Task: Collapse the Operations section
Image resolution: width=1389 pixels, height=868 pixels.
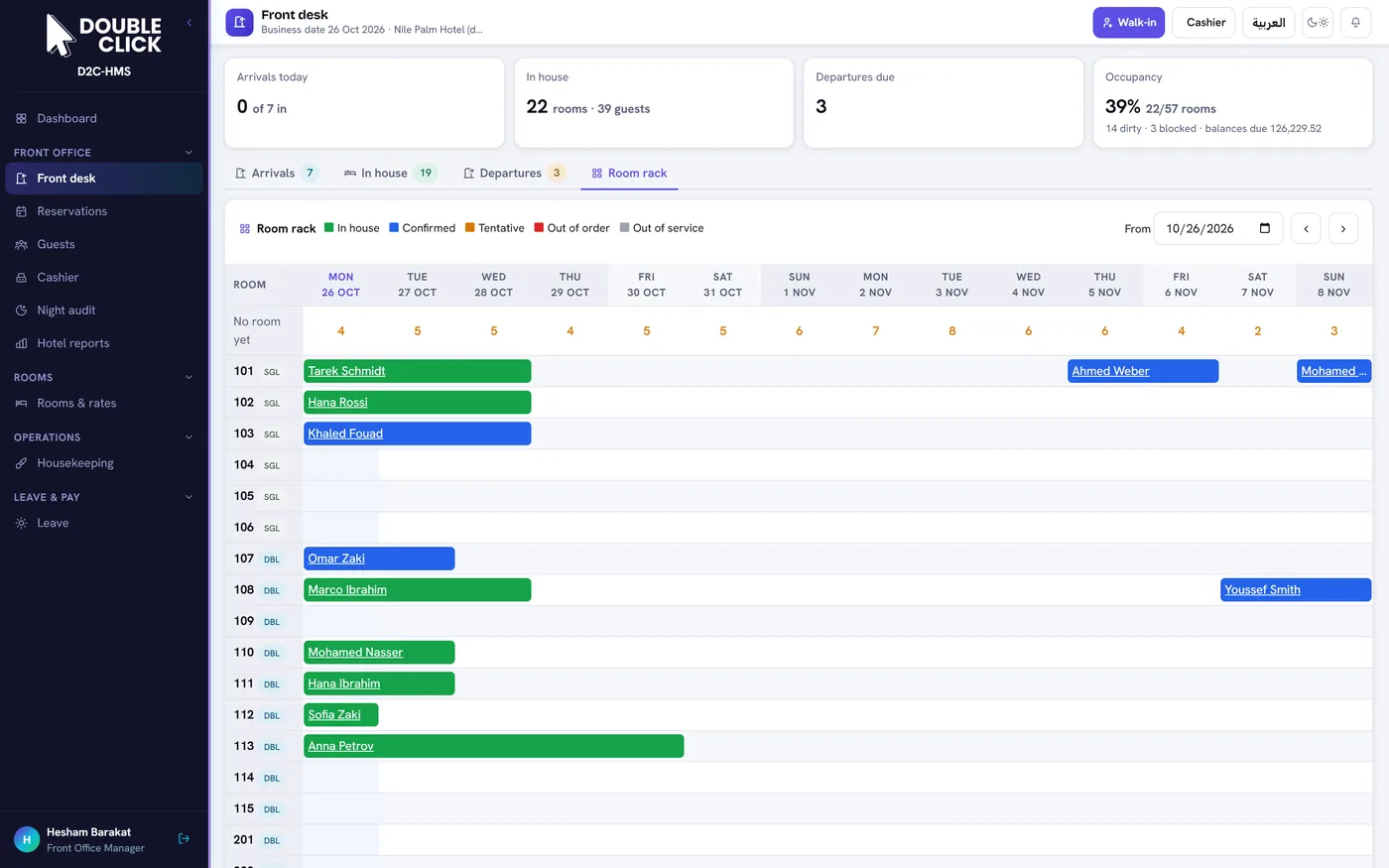Action: pos(189,437)
